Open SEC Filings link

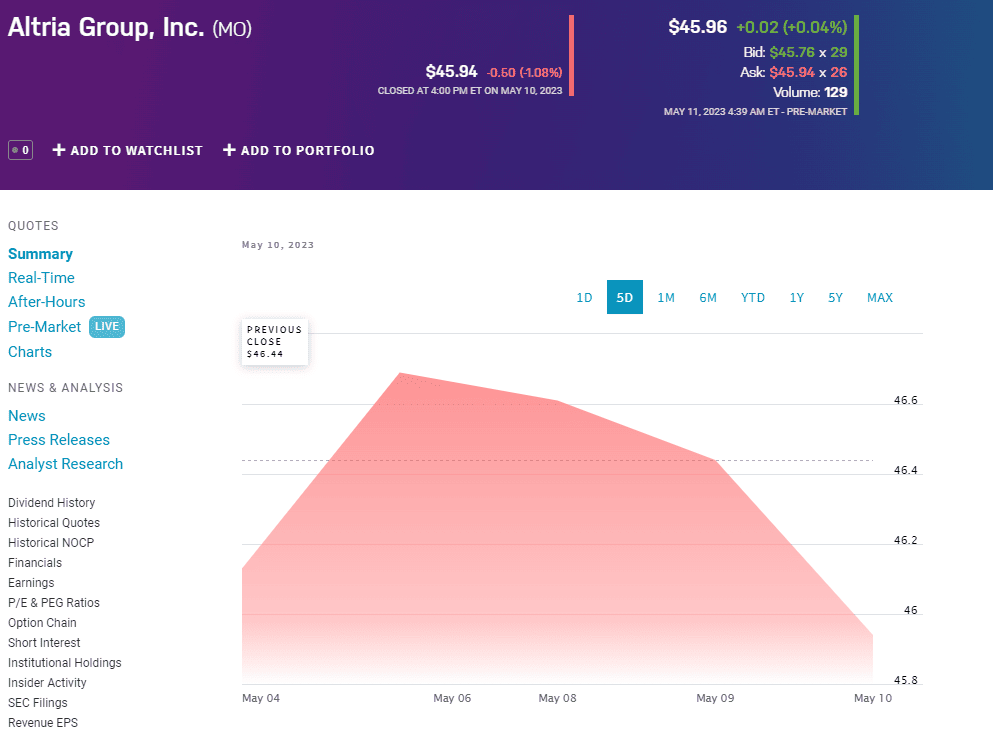37,703
